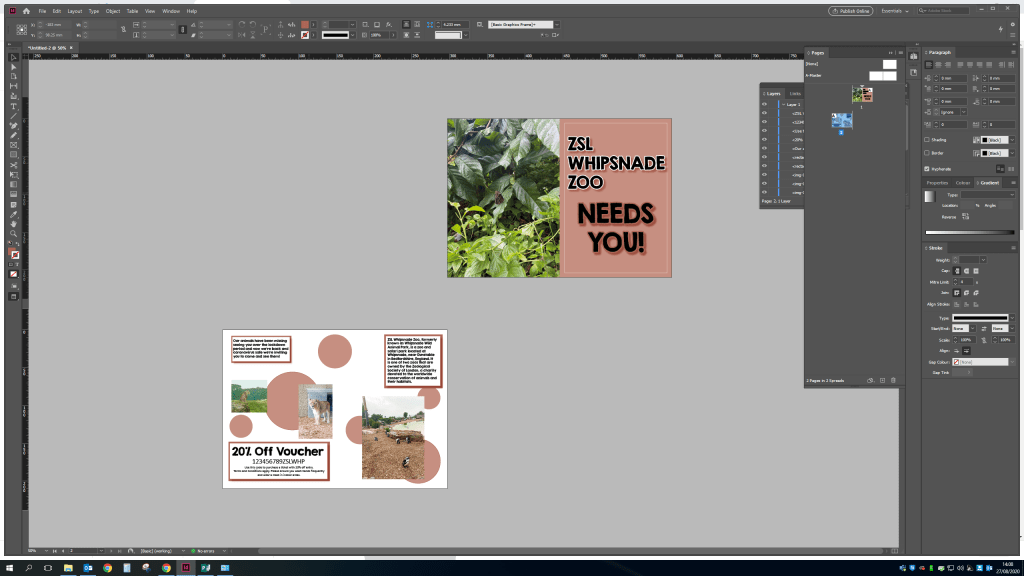The width and height of the screenshot is (1024, 576).
Task: Create new page in Pages panel
Action: click(882, 381)
